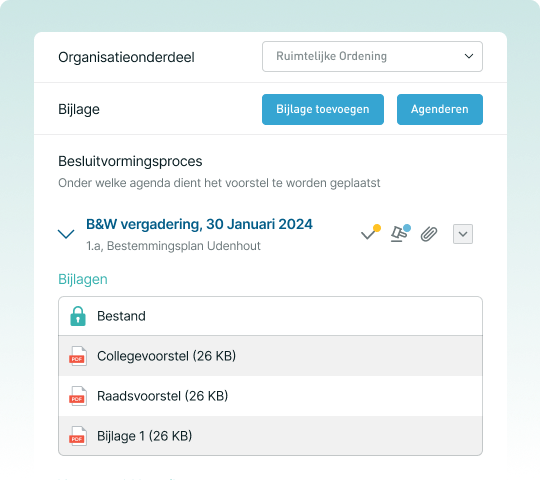Click the green lock icon

[x=78, y=316]
